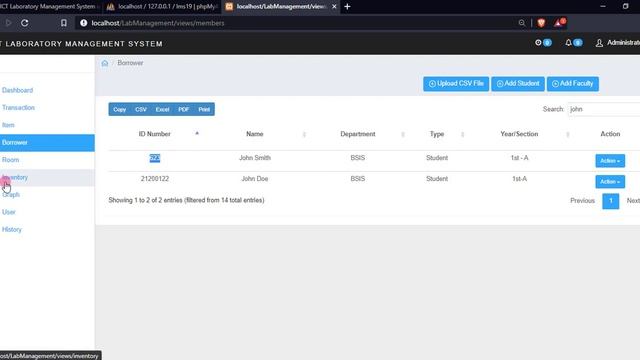Export table with Excel button

(x=162, y=109)
